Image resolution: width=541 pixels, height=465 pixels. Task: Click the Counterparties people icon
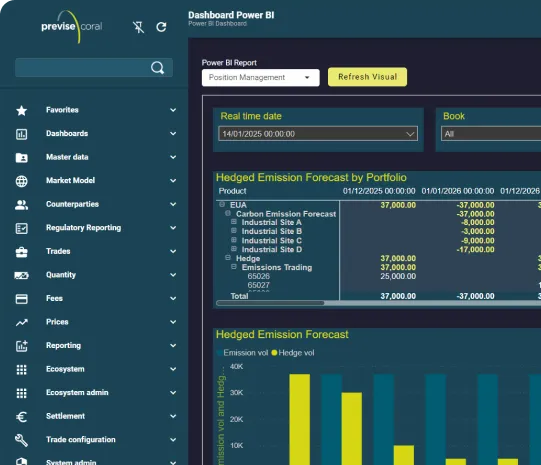[x=21, y=205]
